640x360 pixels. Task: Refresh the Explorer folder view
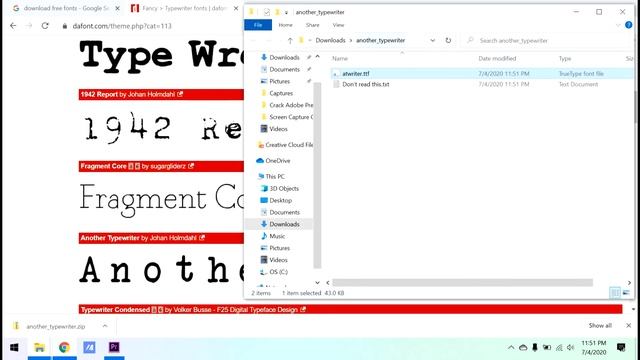point(448,40)
